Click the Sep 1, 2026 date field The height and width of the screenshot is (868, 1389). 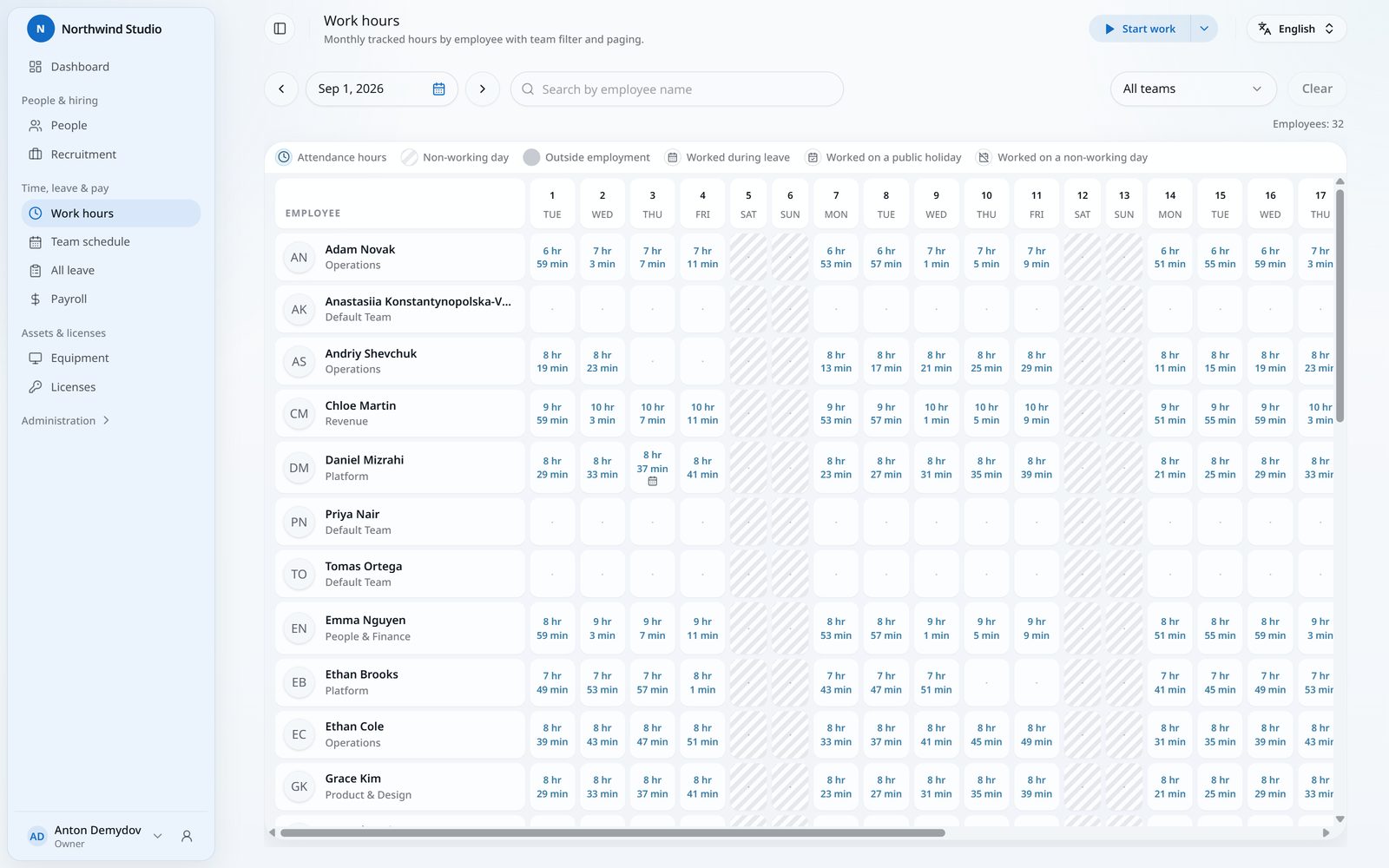[381, 89]
